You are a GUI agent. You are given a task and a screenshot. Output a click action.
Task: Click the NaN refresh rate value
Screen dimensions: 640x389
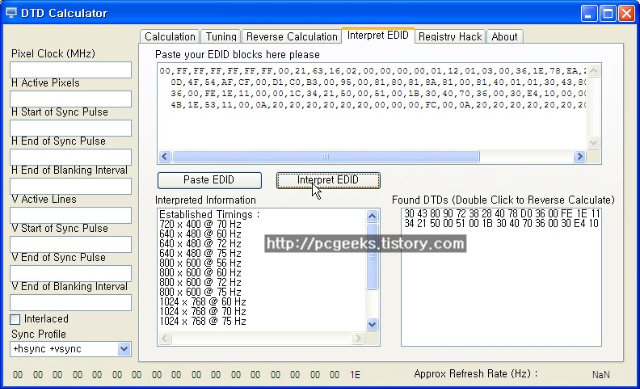(601, 375)
